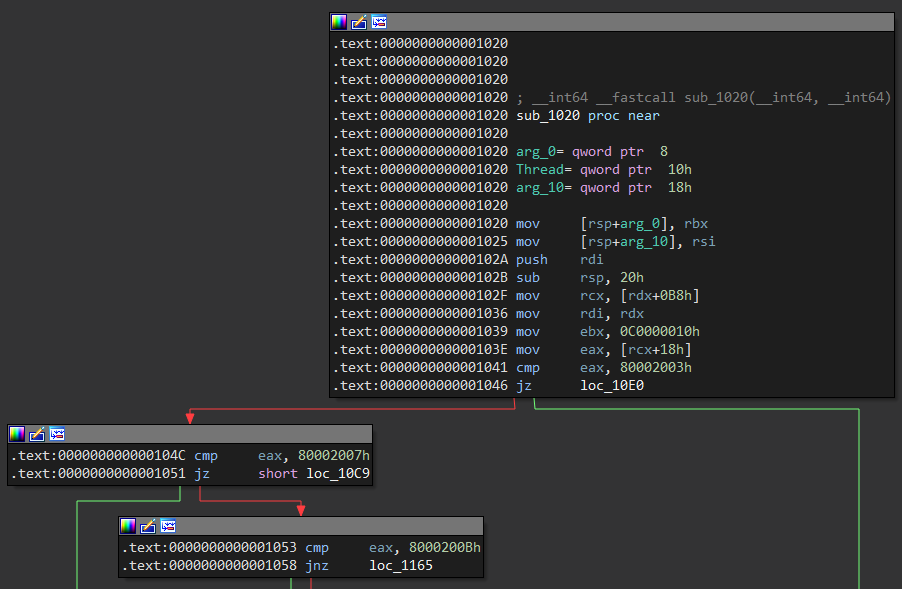Click the loc_10C9 jump target
Screen dimensions: 902x589
click(x=338, y=473)
